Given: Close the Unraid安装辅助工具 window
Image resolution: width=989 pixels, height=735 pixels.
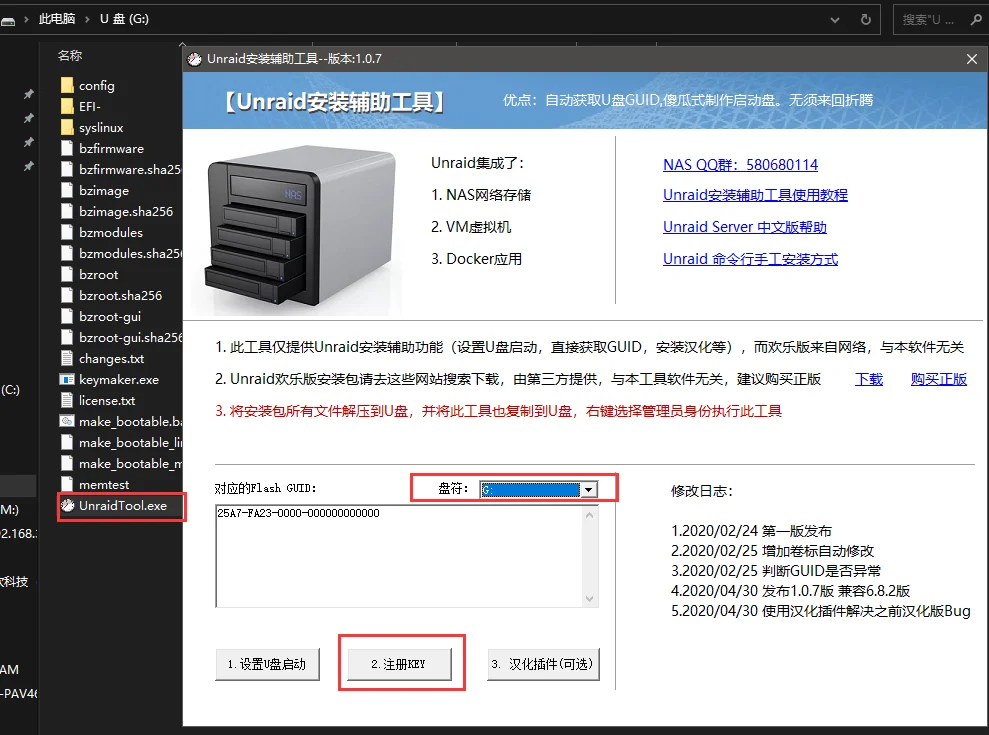Looking at the screenshot, I should tap(972, 59).
